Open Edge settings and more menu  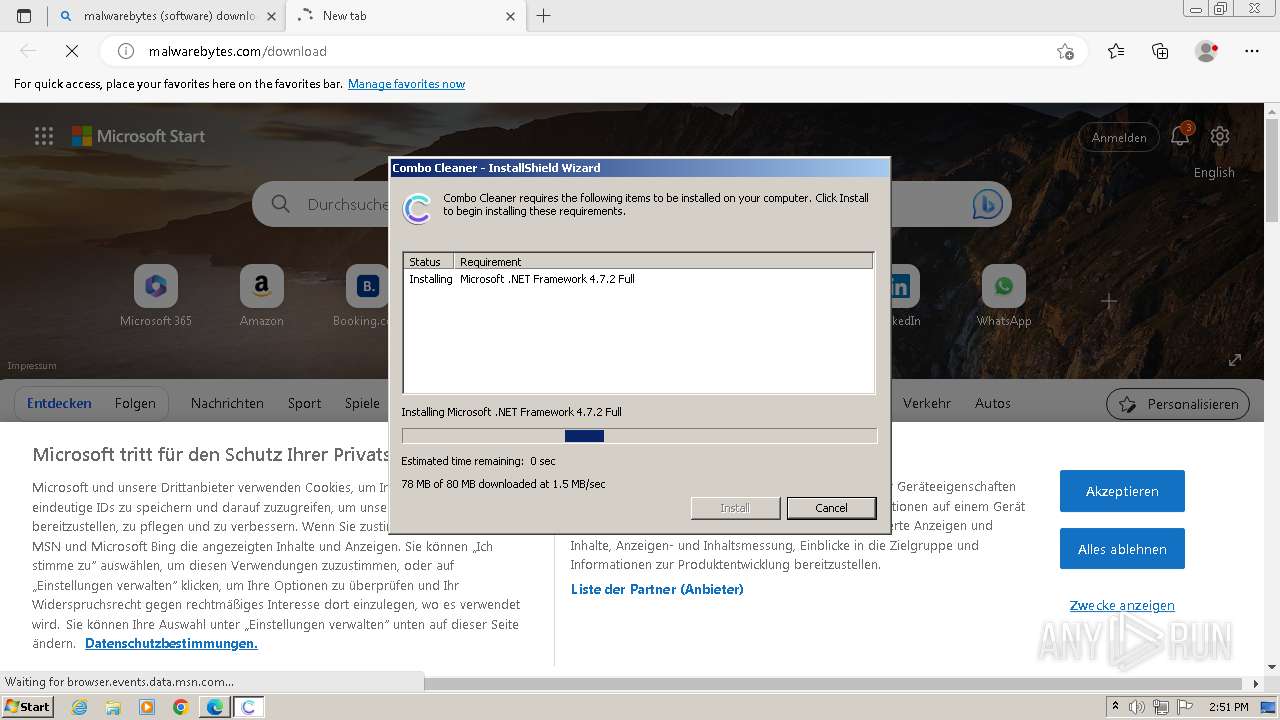[x=1252, y=51]
